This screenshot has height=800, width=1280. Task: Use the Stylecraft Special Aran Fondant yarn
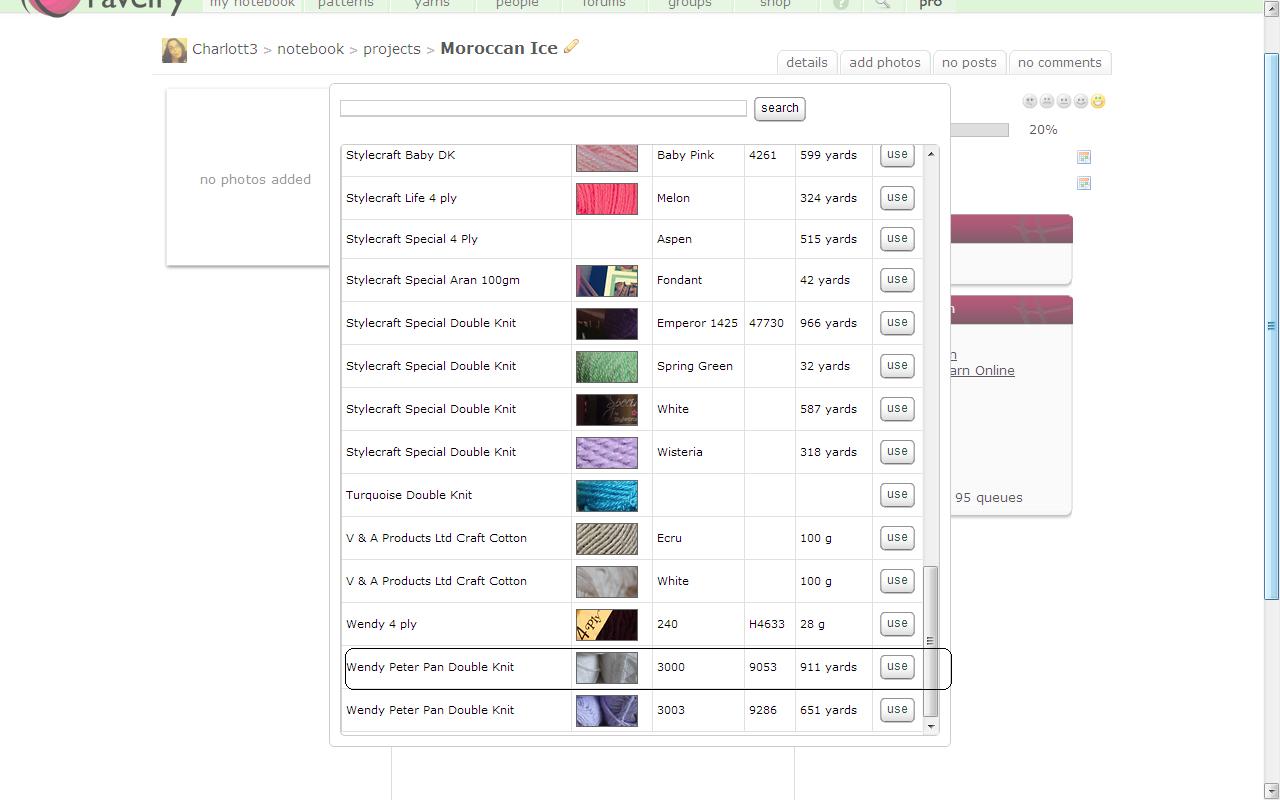pos(897,279)
